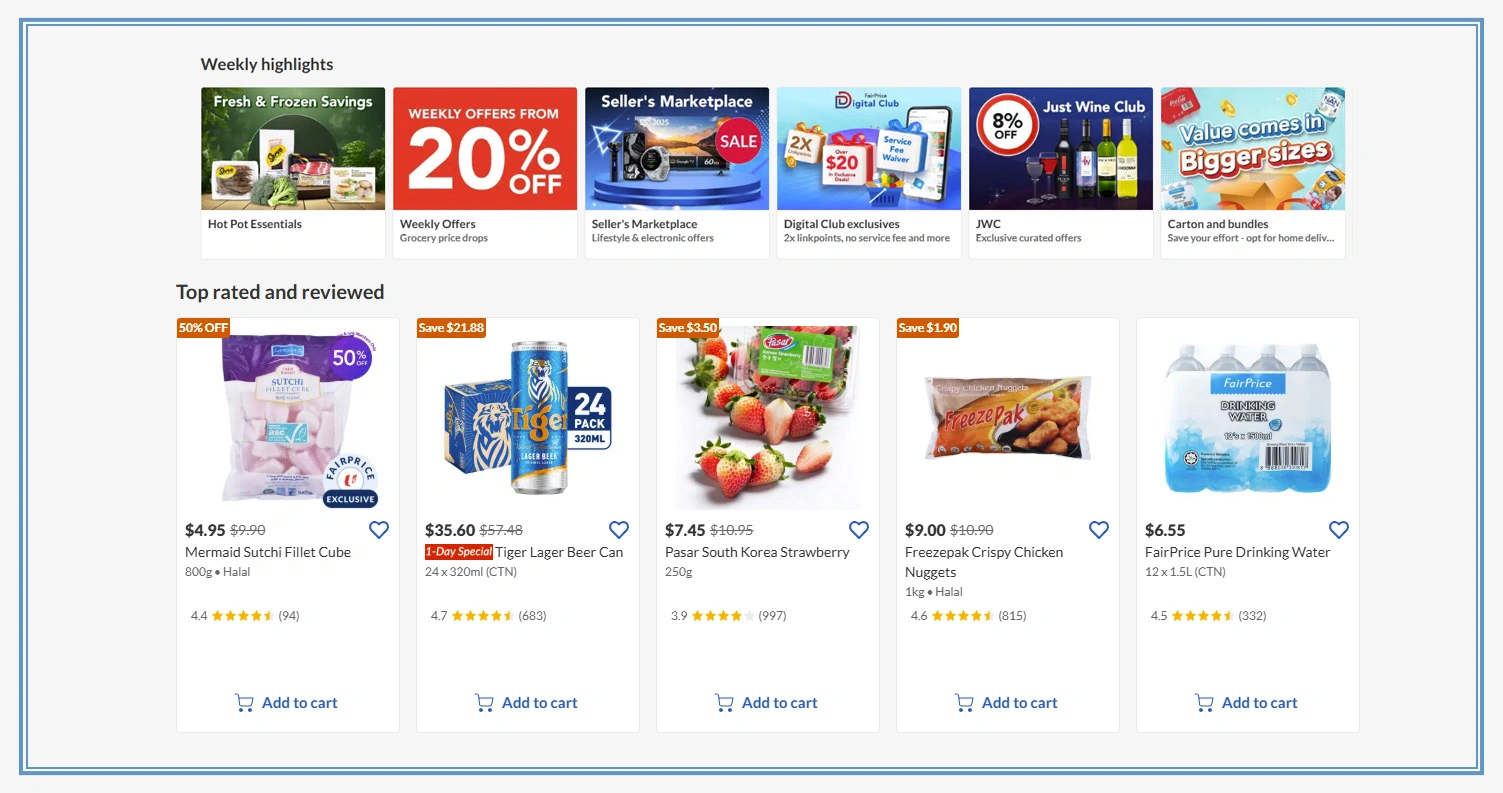The height and width of the screenshot is (793, 1503).
Task: Favorite the Mermaid Sutchi Fillet Cube heart icon
Action: 379,530
